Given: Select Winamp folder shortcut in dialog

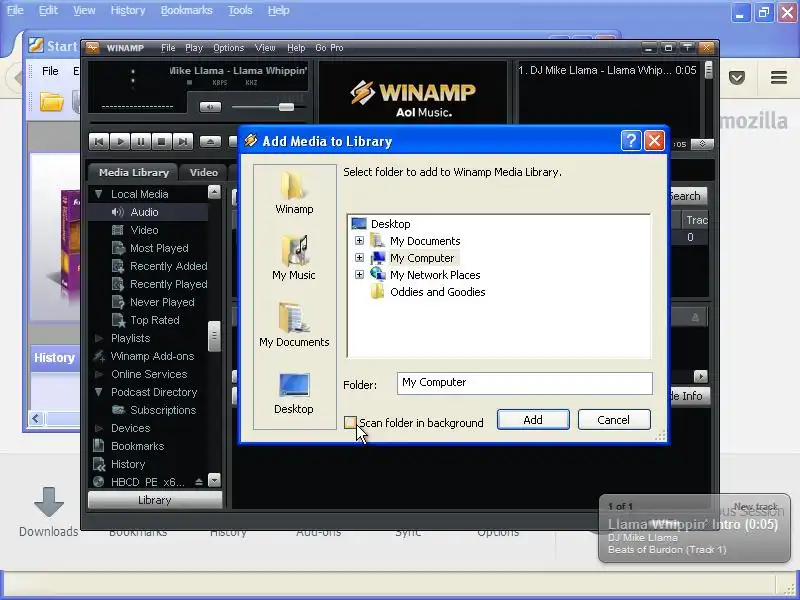Looking at the screenshot, I should click(294, 193).
